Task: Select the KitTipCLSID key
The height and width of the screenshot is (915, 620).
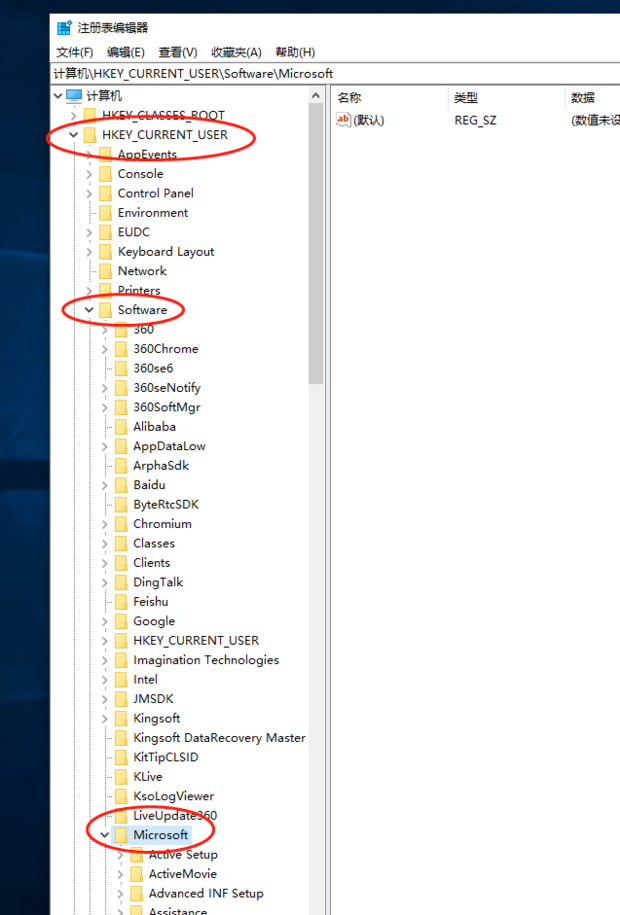Action: coord(166,757)
